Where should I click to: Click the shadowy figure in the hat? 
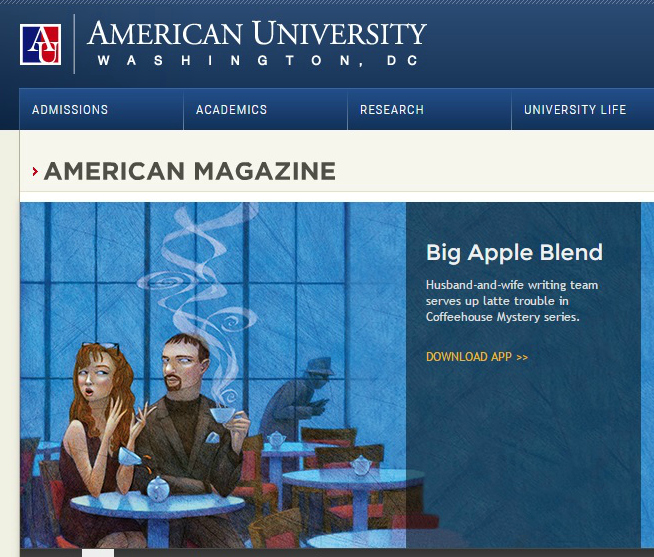[x=298, y=398]
